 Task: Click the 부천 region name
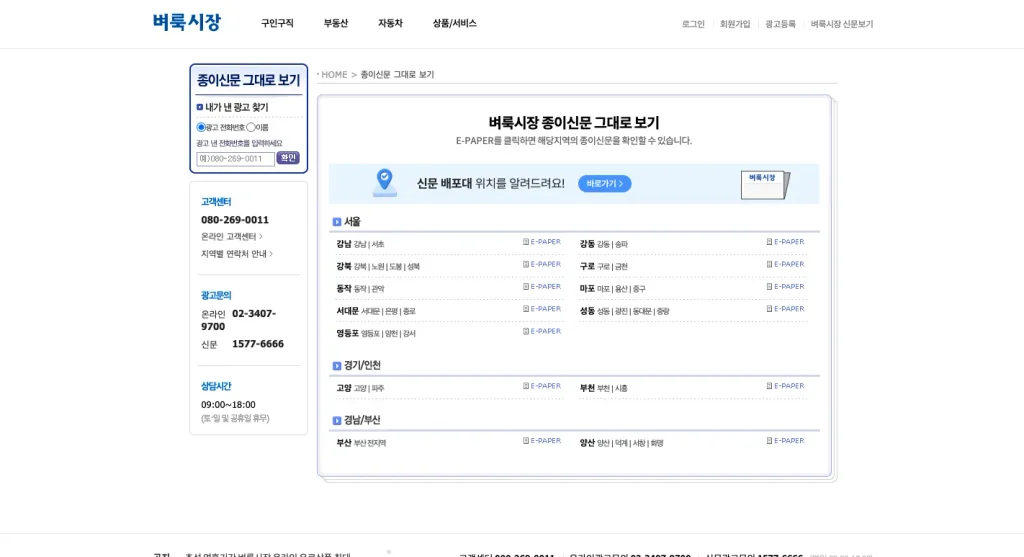[587, 388]
